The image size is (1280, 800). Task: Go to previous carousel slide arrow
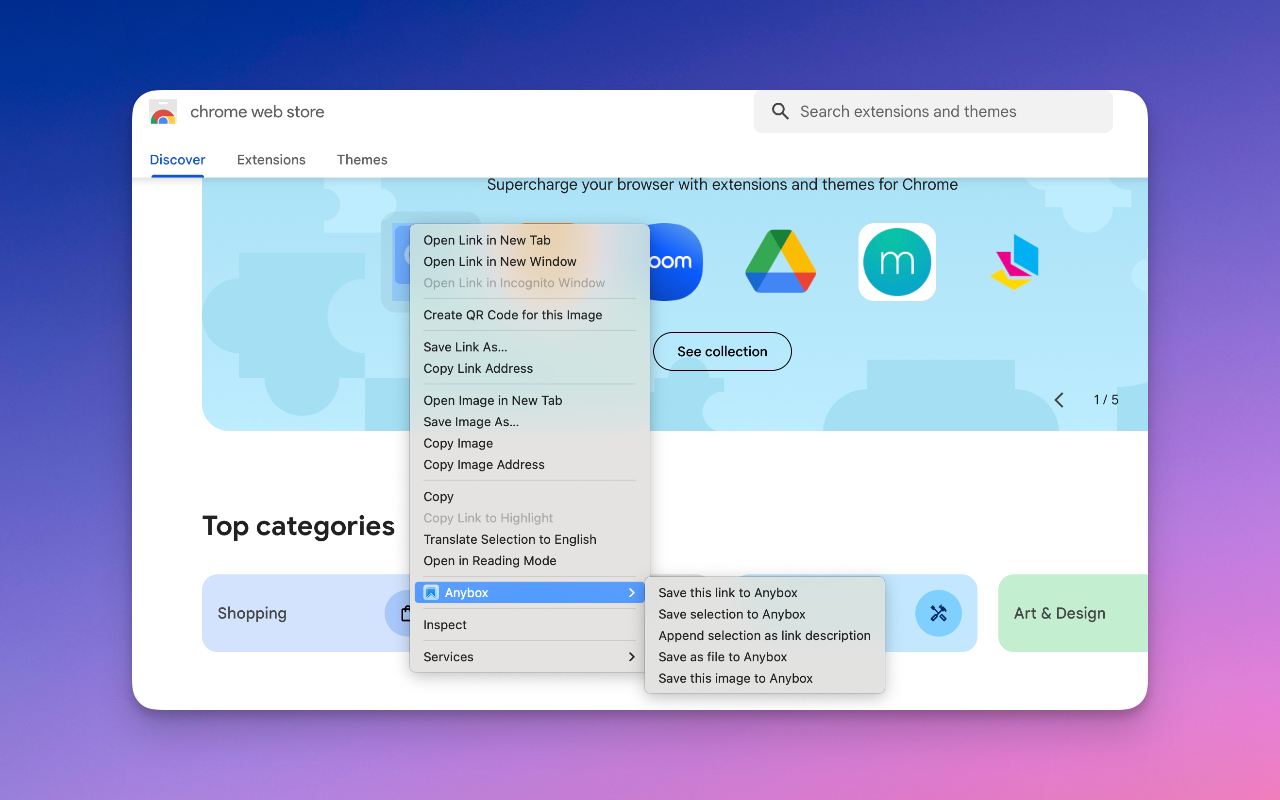point(1059,400)
